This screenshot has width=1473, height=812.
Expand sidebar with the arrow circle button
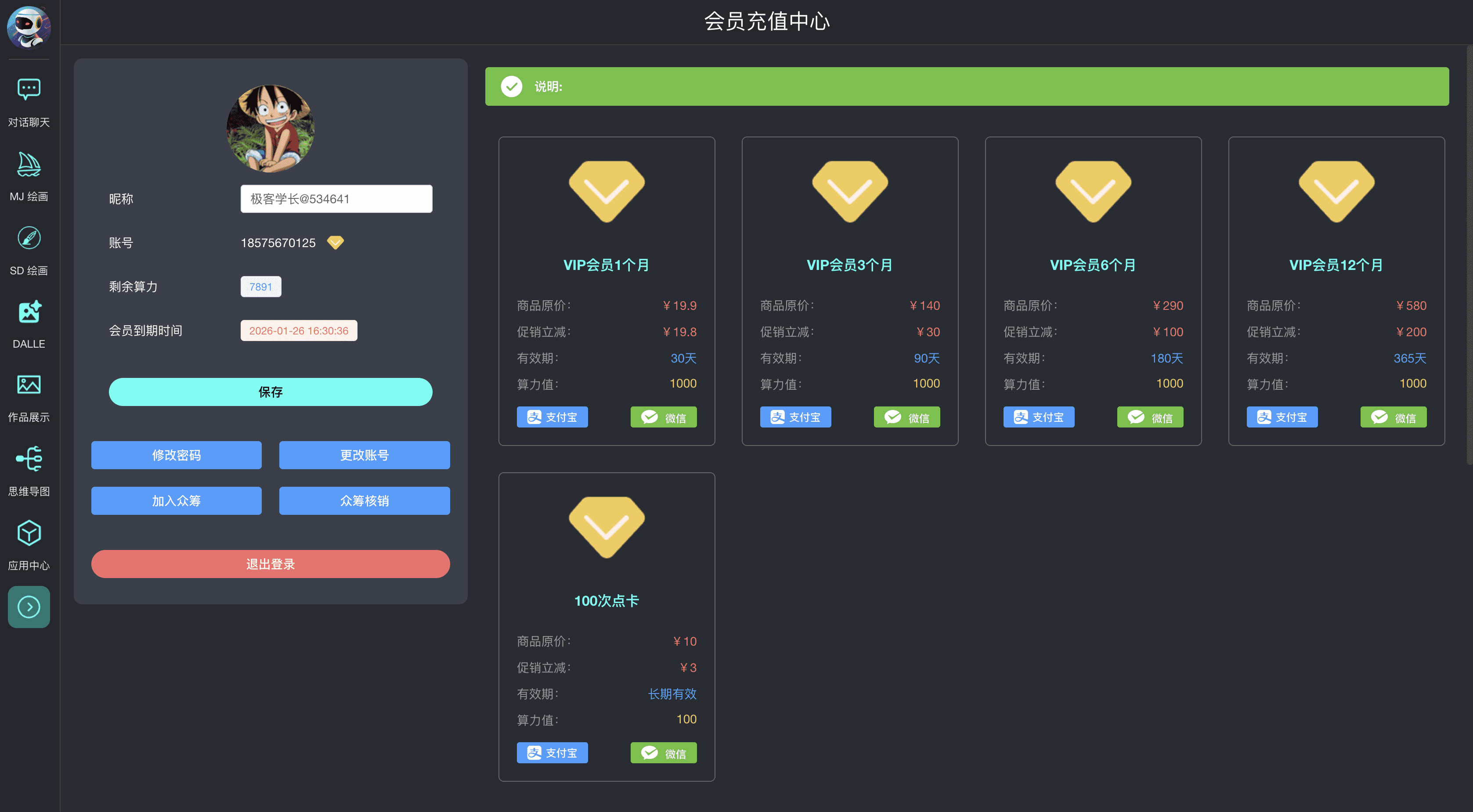click(29, 607)
